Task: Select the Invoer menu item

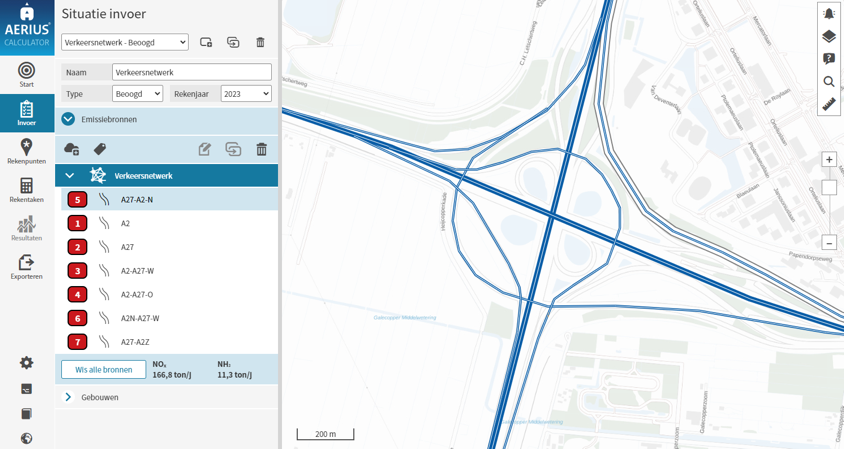Action: [x=26, y=113]
